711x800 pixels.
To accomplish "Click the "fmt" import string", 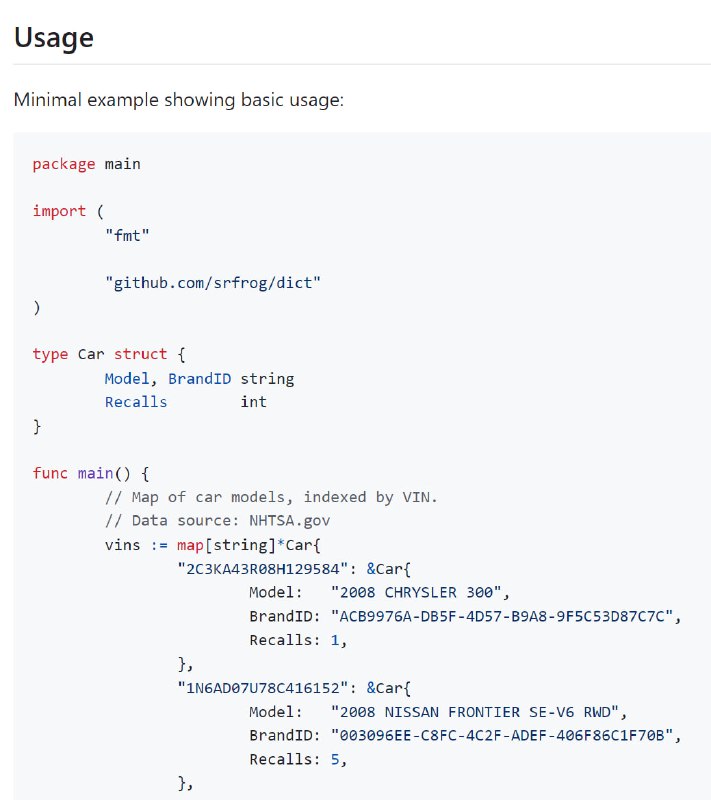I will click(127, 235).
